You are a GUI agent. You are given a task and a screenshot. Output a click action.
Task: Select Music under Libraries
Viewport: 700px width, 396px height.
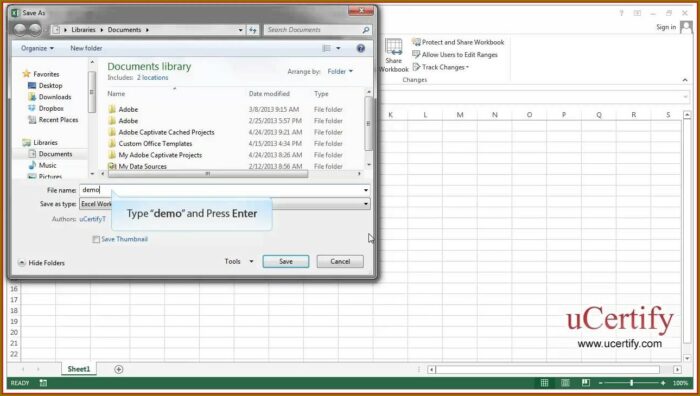42,165
